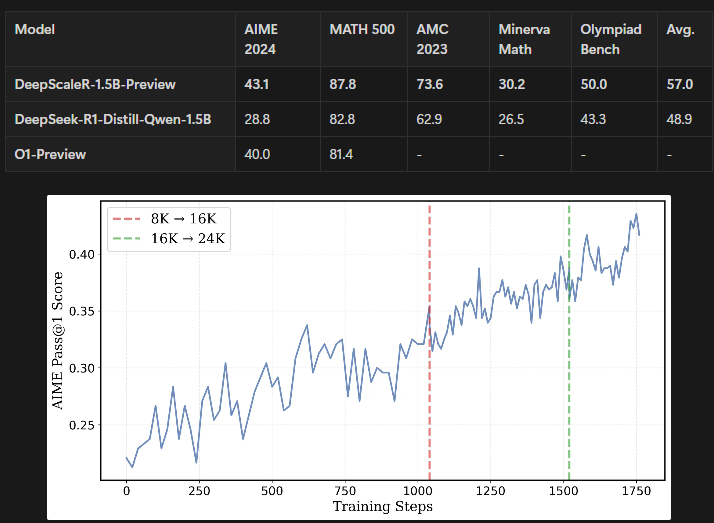Click the 1000 x-axis tick label
Viewport: 714px width, 523px height.
point(418,491)
